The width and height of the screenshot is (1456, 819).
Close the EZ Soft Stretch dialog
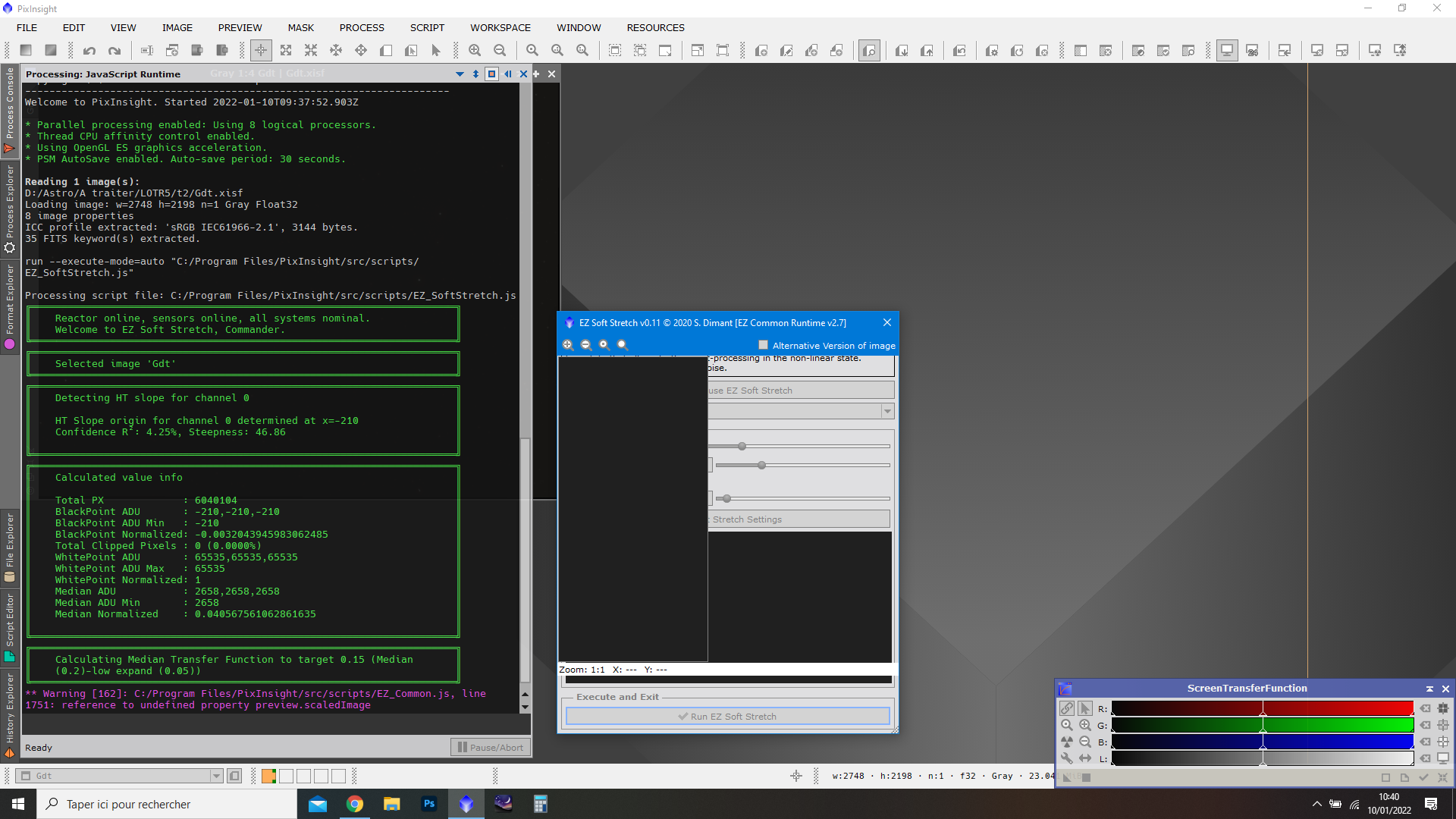[886, 323]
